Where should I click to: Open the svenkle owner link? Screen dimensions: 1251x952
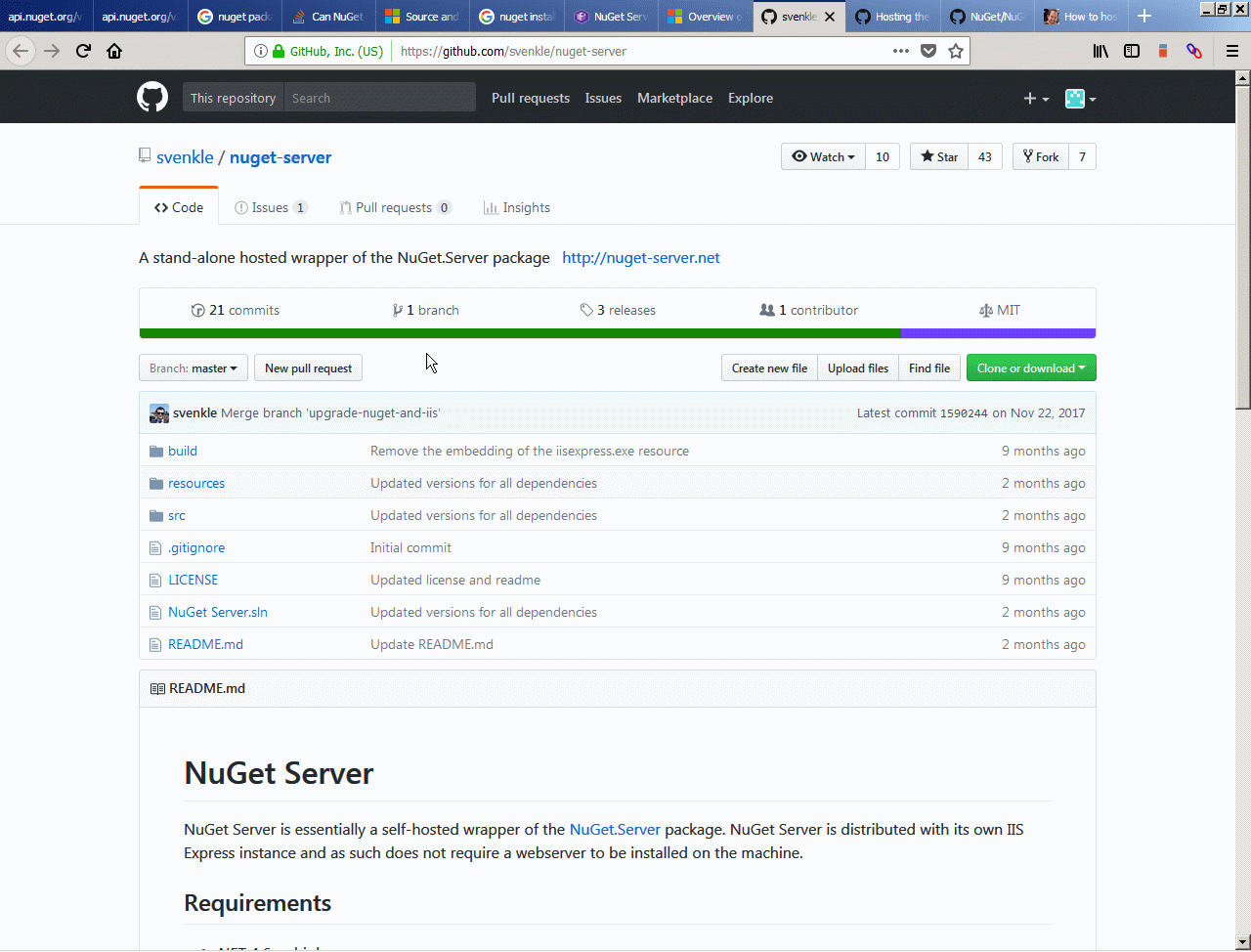coord(185,157)
